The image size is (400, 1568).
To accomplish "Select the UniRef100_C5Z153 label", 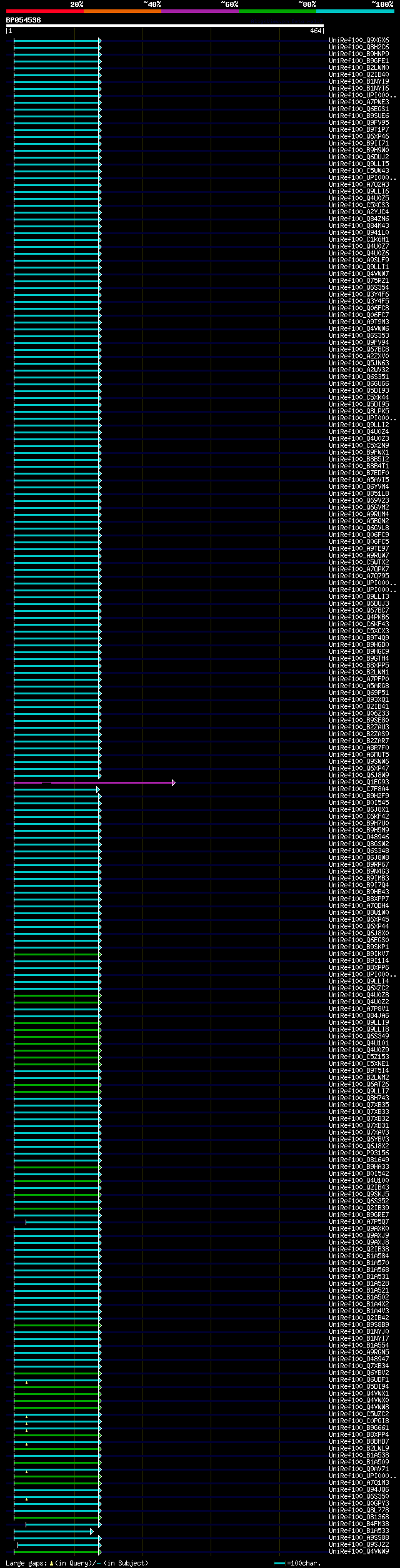I will click(x=359, y=1057).
